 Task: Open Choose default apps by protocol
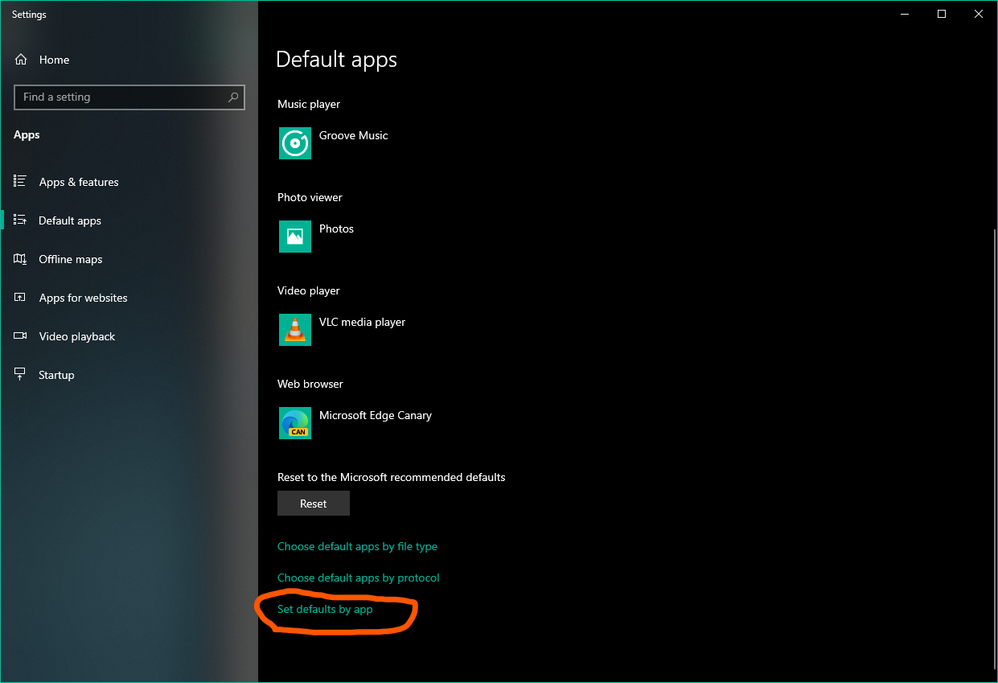pyautogui.click(x=358, y=578)
